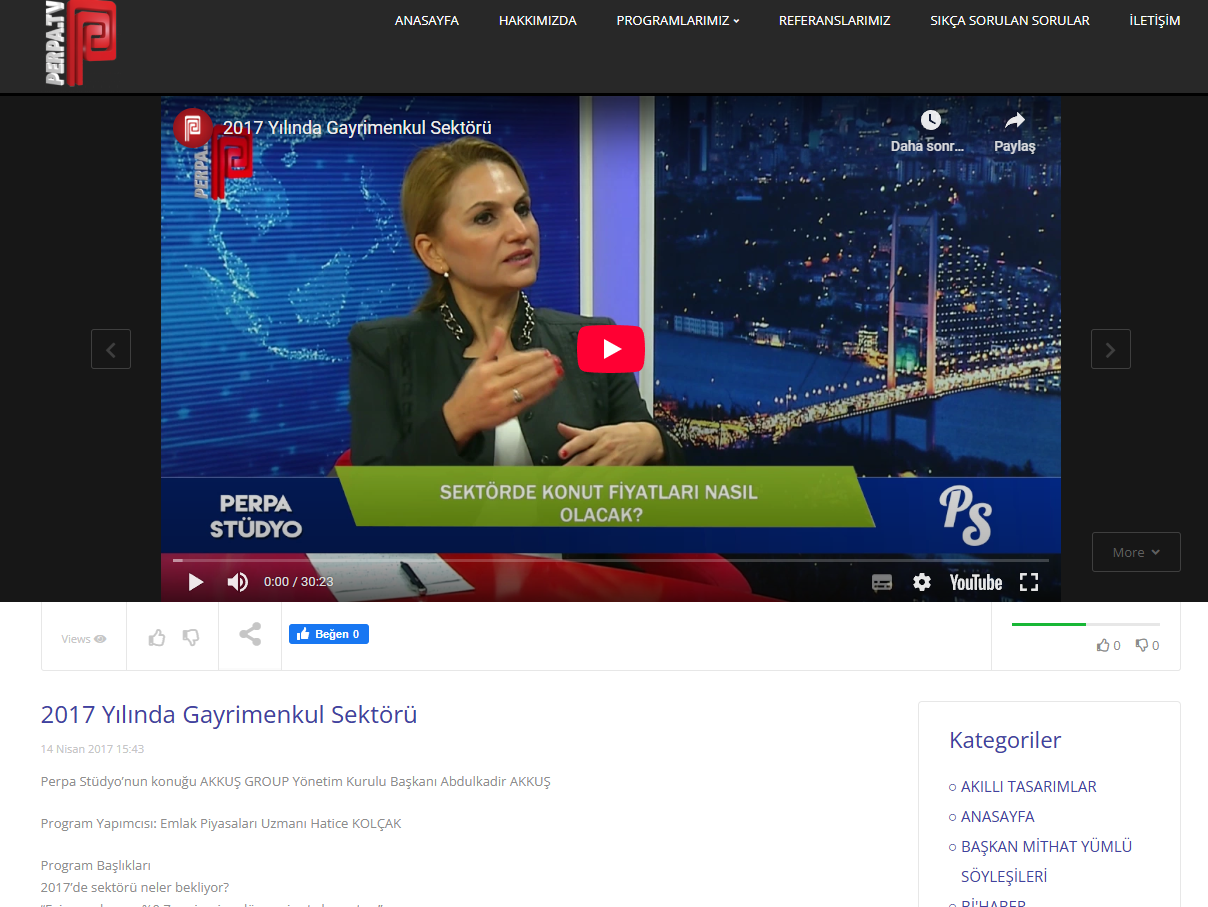Click the YouTube logo in player
Image resolution: width=1208 pixels, height=907 pixels.
(x=975, y=582)
